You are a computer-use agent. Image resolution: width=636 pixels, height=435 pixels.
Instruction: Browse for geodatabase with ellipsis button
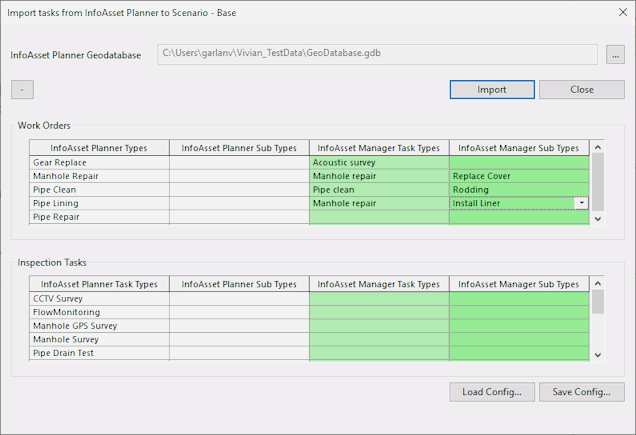point(615,54)
